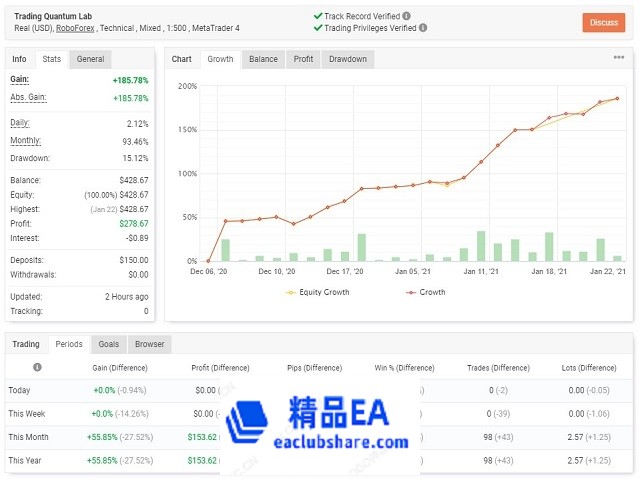This screenshot has width=640, height=480.
Task: Click info icon beside Trading Privileges Verified
Action: 422,28
